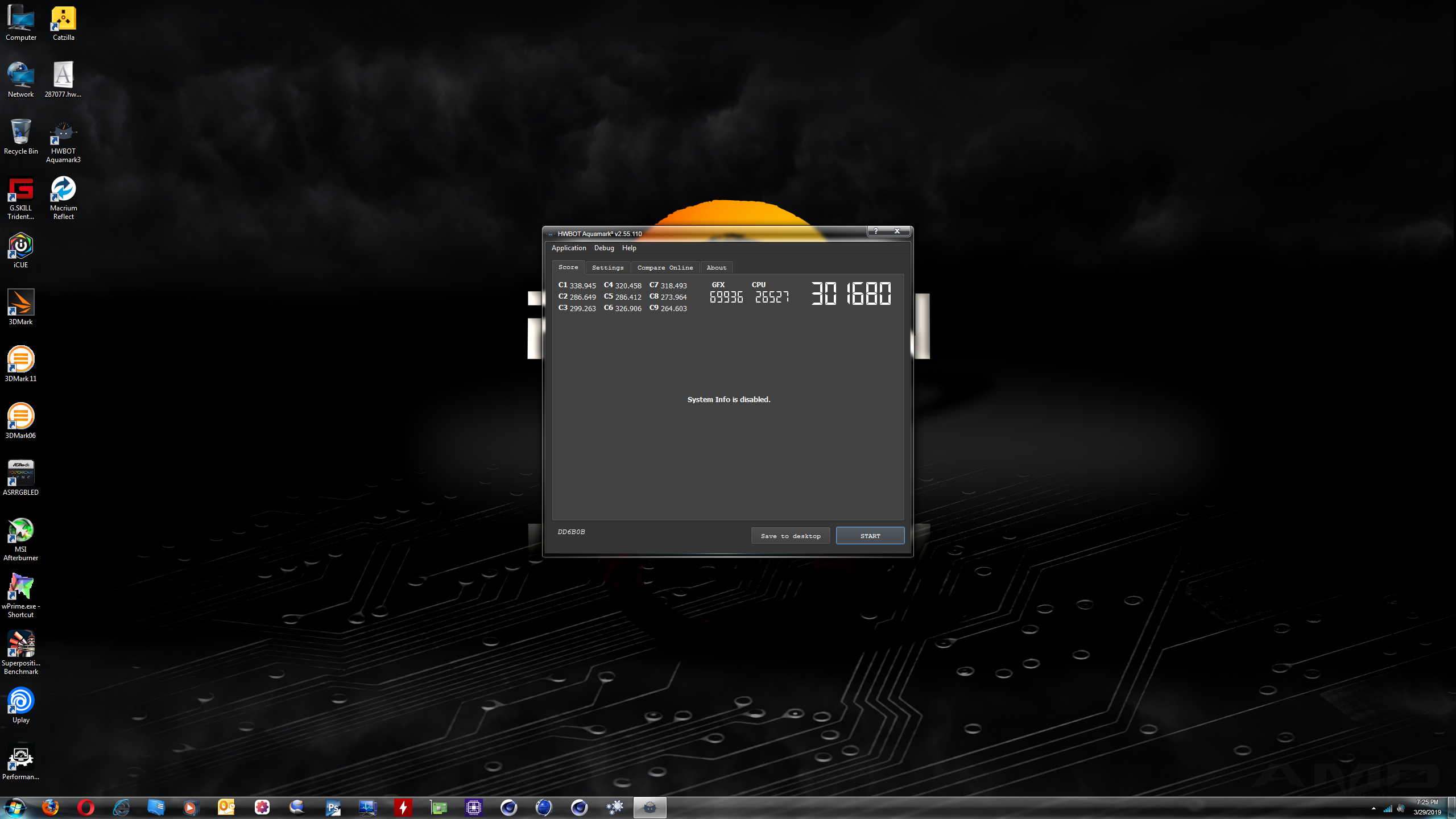Select the Performance test desktop icon
Image resolution: width=1456 pixels, height=819 pixels.
tap(21, 763)
